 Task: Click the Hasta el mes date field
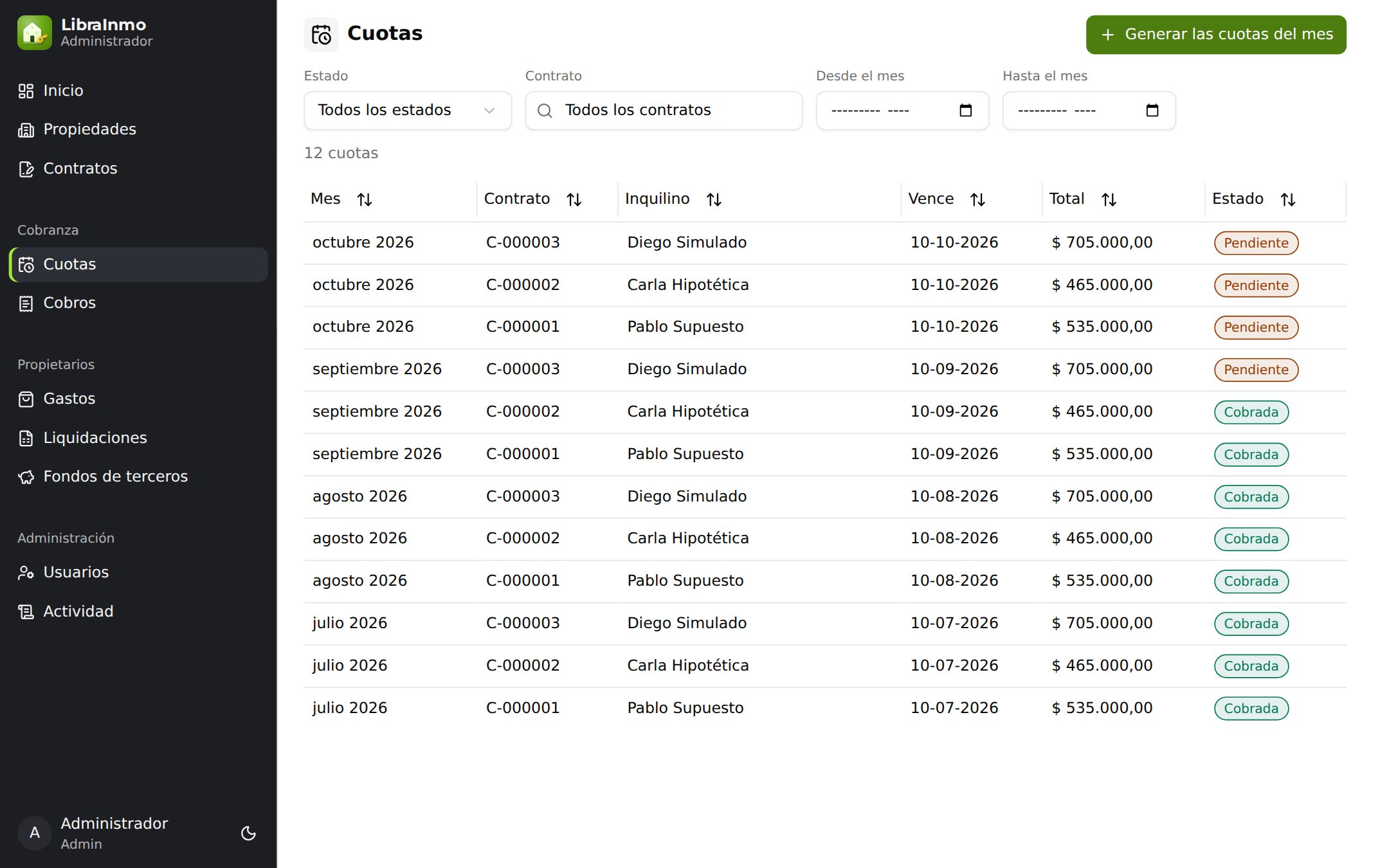[1089, 111]
